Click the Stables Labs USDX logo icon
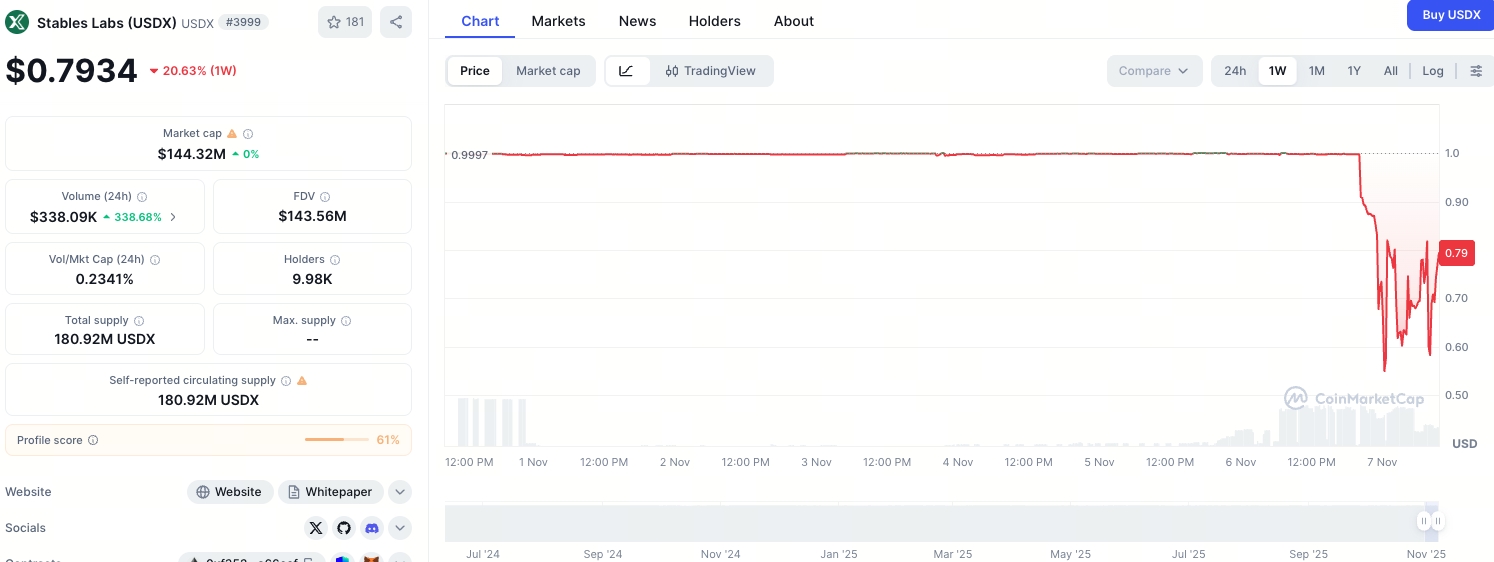Screen dimensions: 1494x562 tap(17, 22)
